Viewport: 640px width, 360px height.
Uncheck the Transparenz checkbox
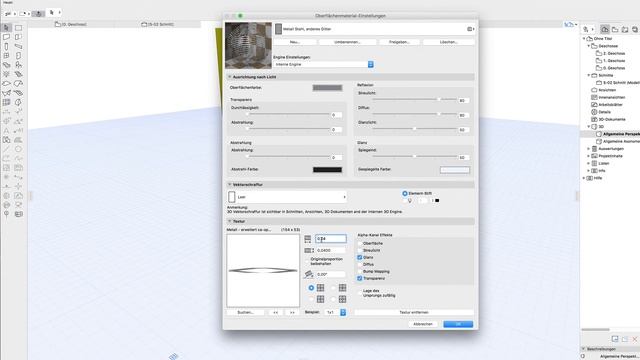pyautogui.click(x=360, y=278)
